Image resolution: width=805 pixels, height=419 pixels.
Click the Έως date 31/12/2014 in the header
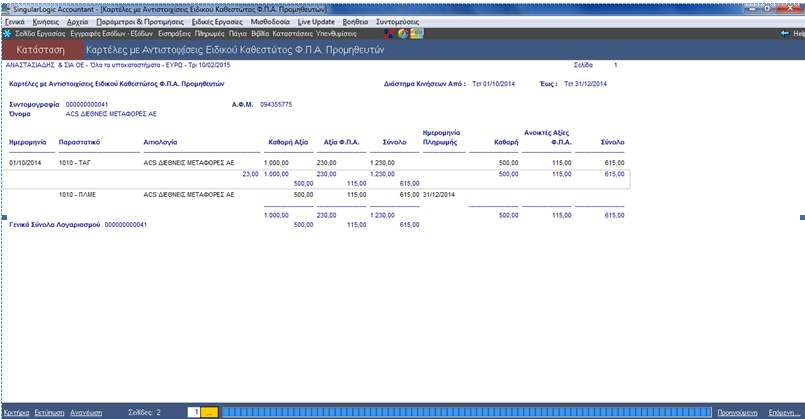[585, 84]
